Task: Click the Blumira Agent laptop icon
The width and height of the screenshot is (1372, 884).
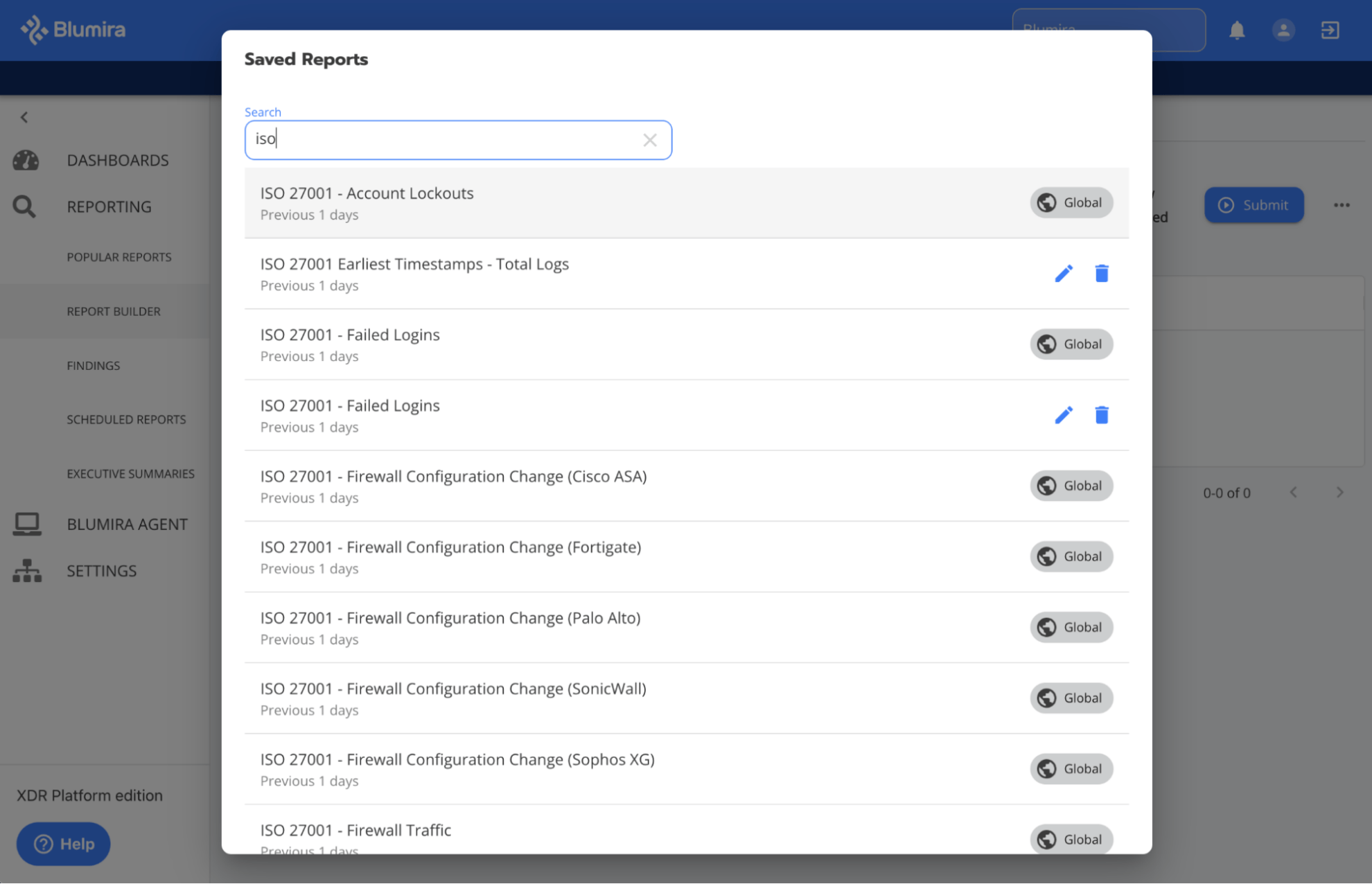Action: pos(26,523)
